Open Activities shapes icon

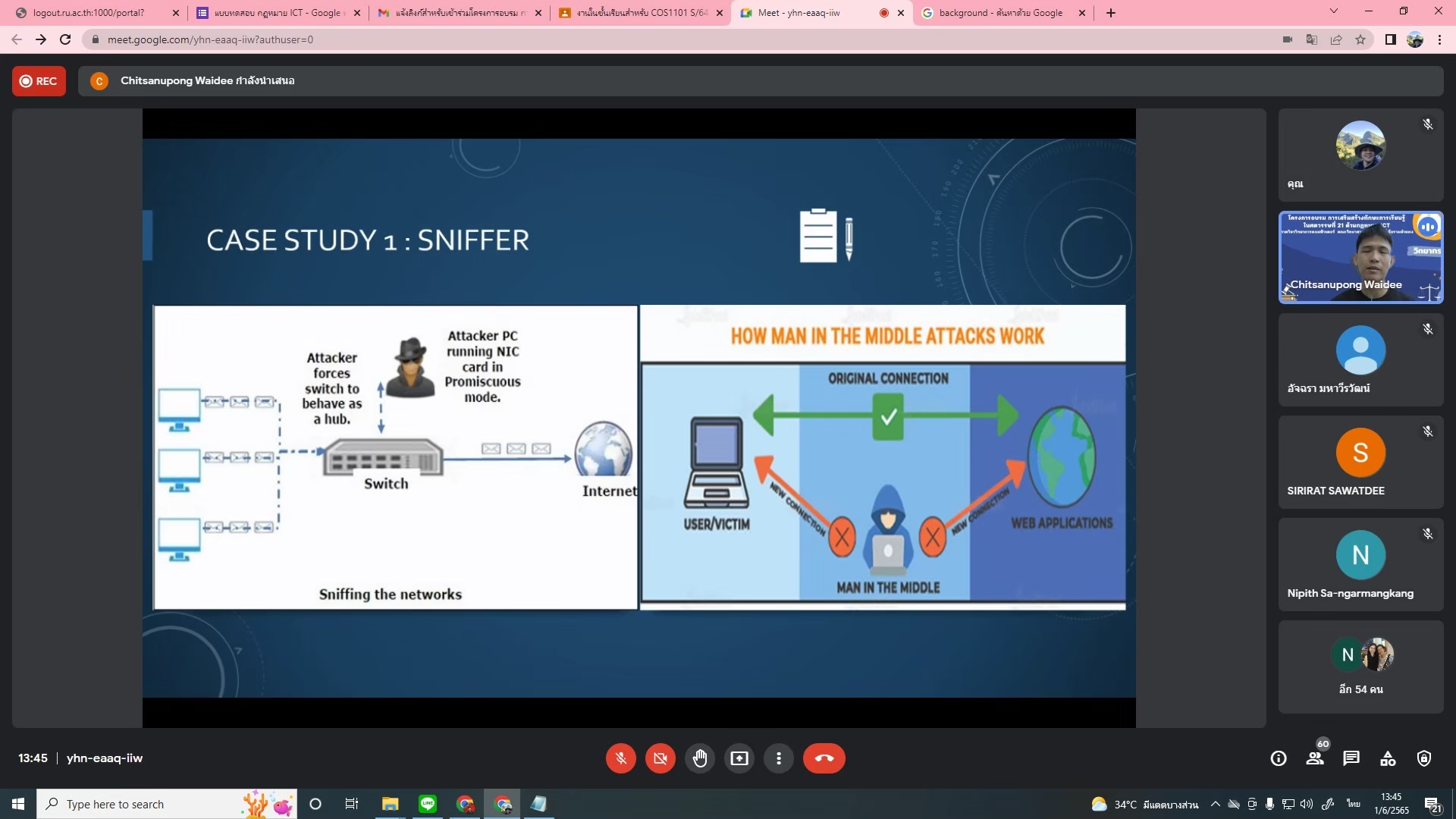pos(1388,758)
